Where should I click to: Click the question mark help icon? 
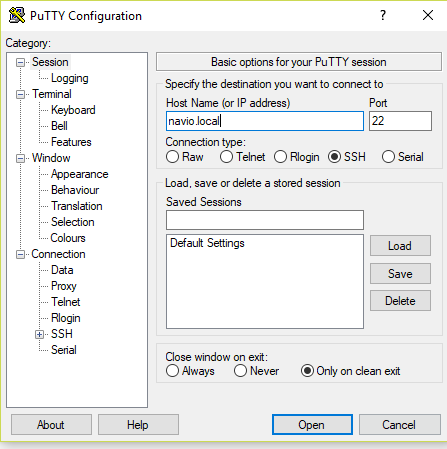[383, 15]
